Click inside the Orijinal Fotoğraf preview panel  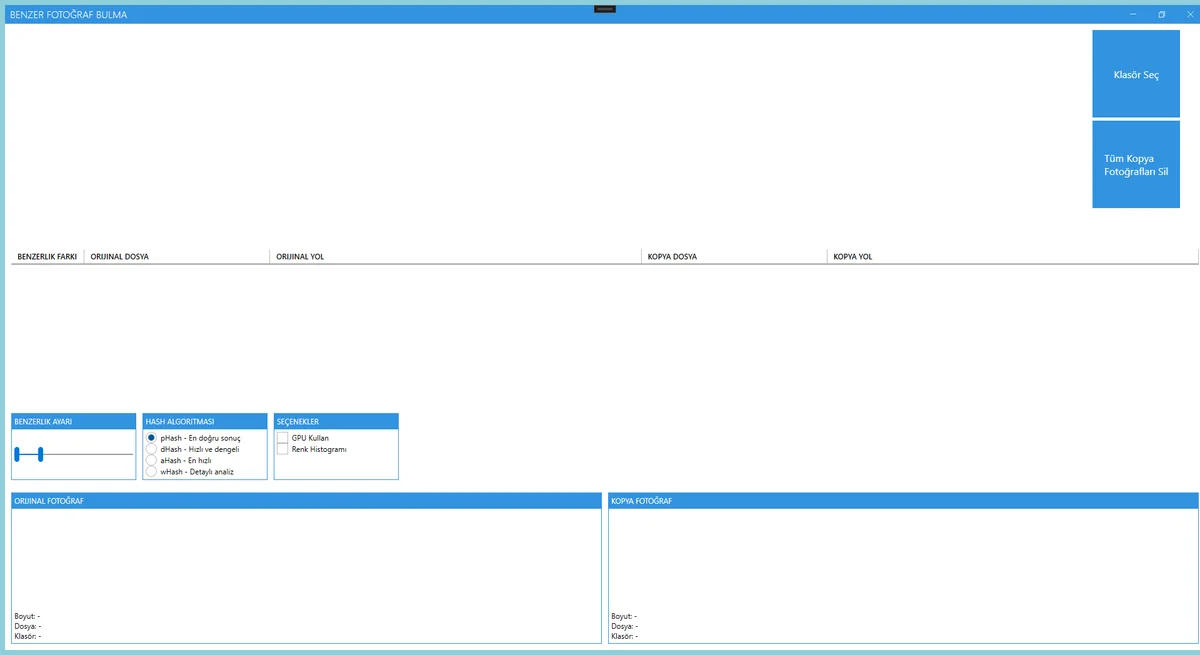click(306, 560)
